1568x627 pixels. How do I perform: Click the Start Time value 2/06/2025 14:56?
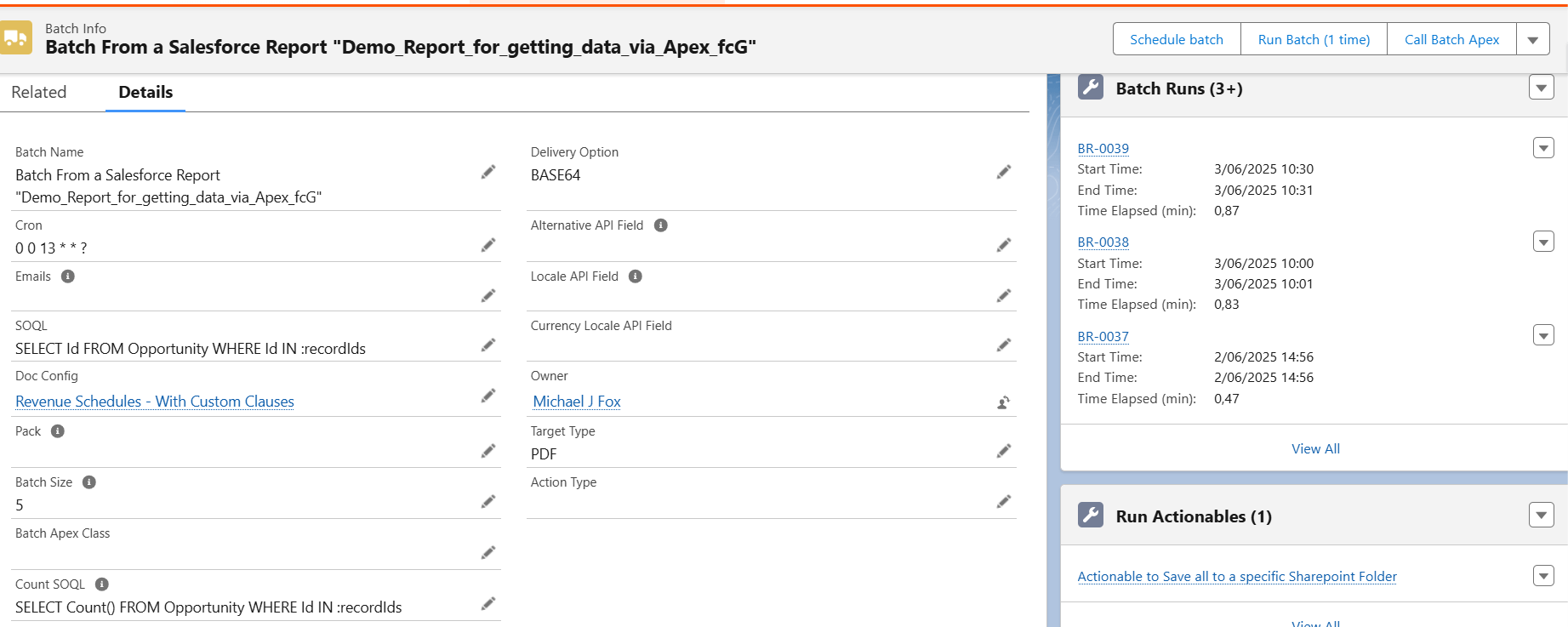point(1263,357)
